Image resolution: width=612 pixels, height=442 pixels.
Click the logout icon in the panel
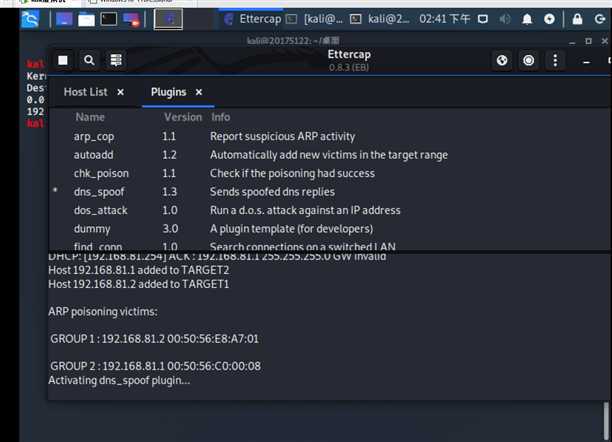tap(600, 19)
